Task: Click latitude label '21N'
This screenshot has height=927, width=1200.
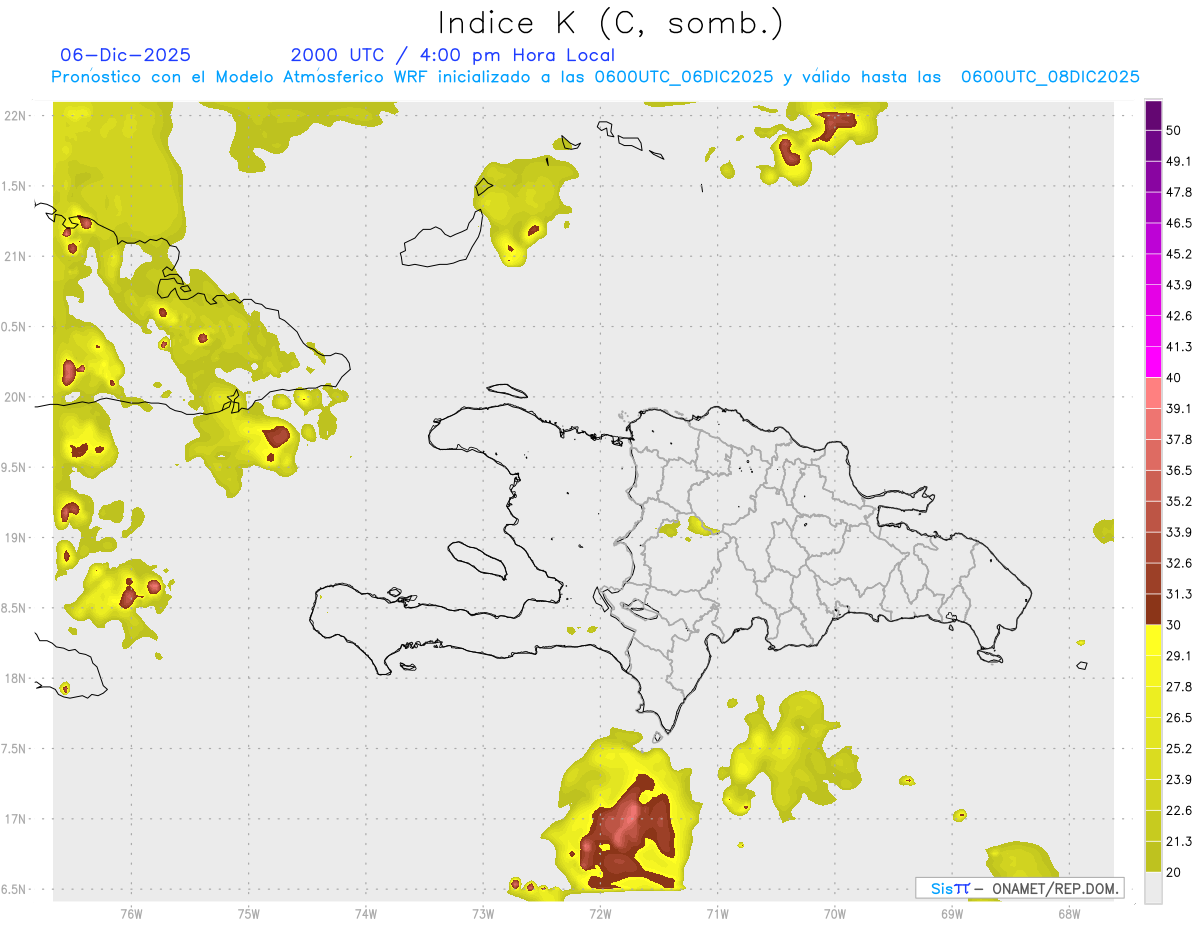Action: 16,256
